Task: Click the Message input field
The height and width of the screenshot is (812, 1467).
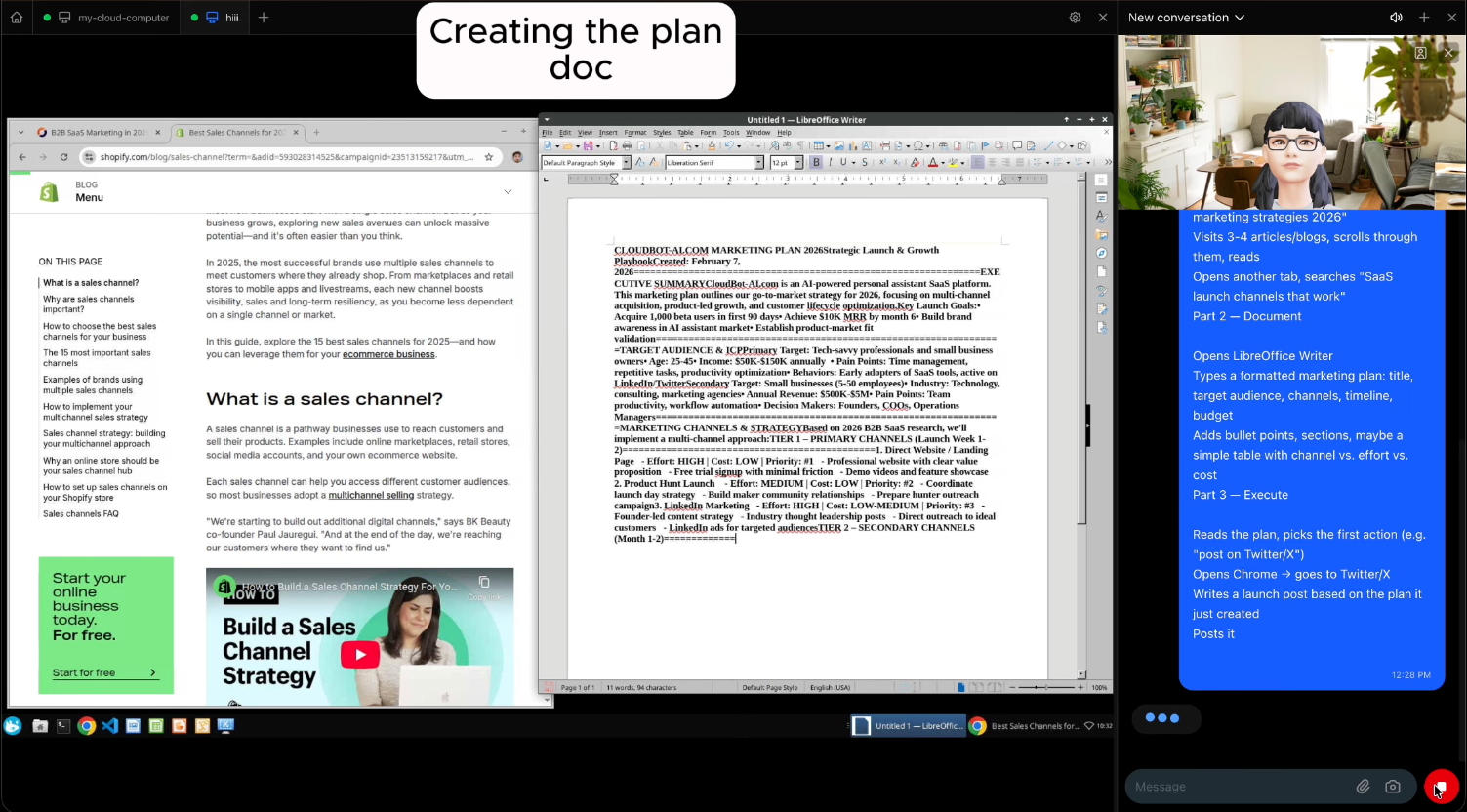Action: 1240,787
